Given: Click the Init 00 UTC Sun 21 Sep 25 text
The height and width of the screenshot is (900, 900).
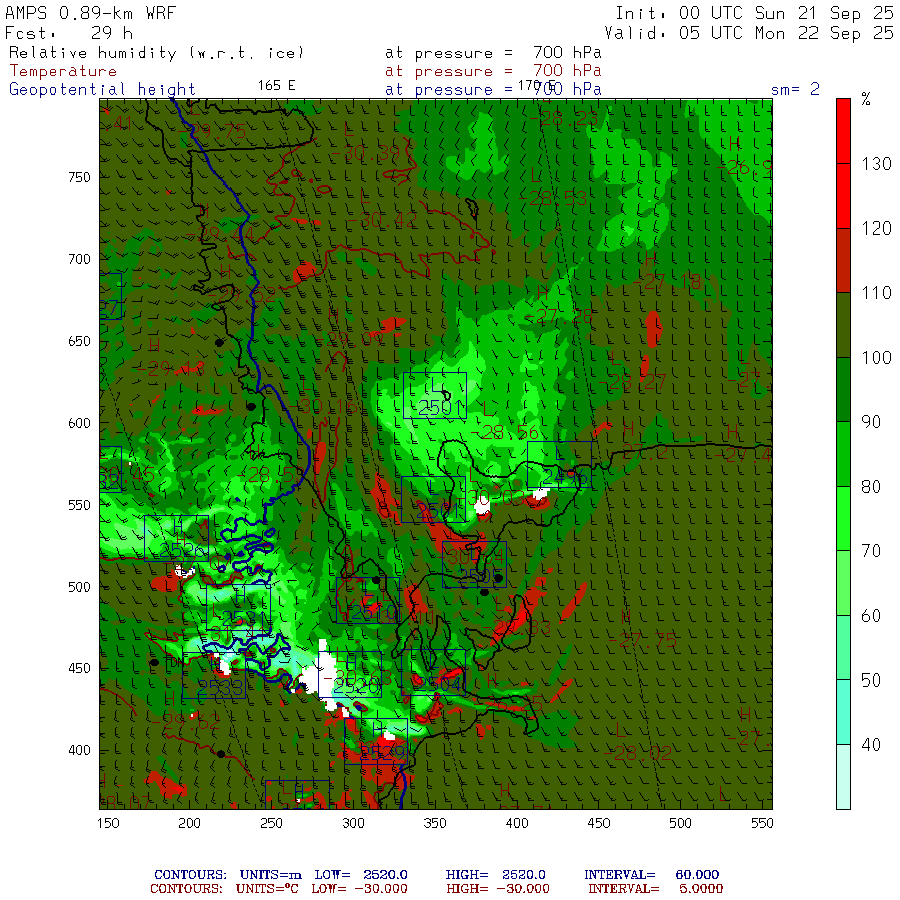Looking at the screenshot, I should (754, 13).
